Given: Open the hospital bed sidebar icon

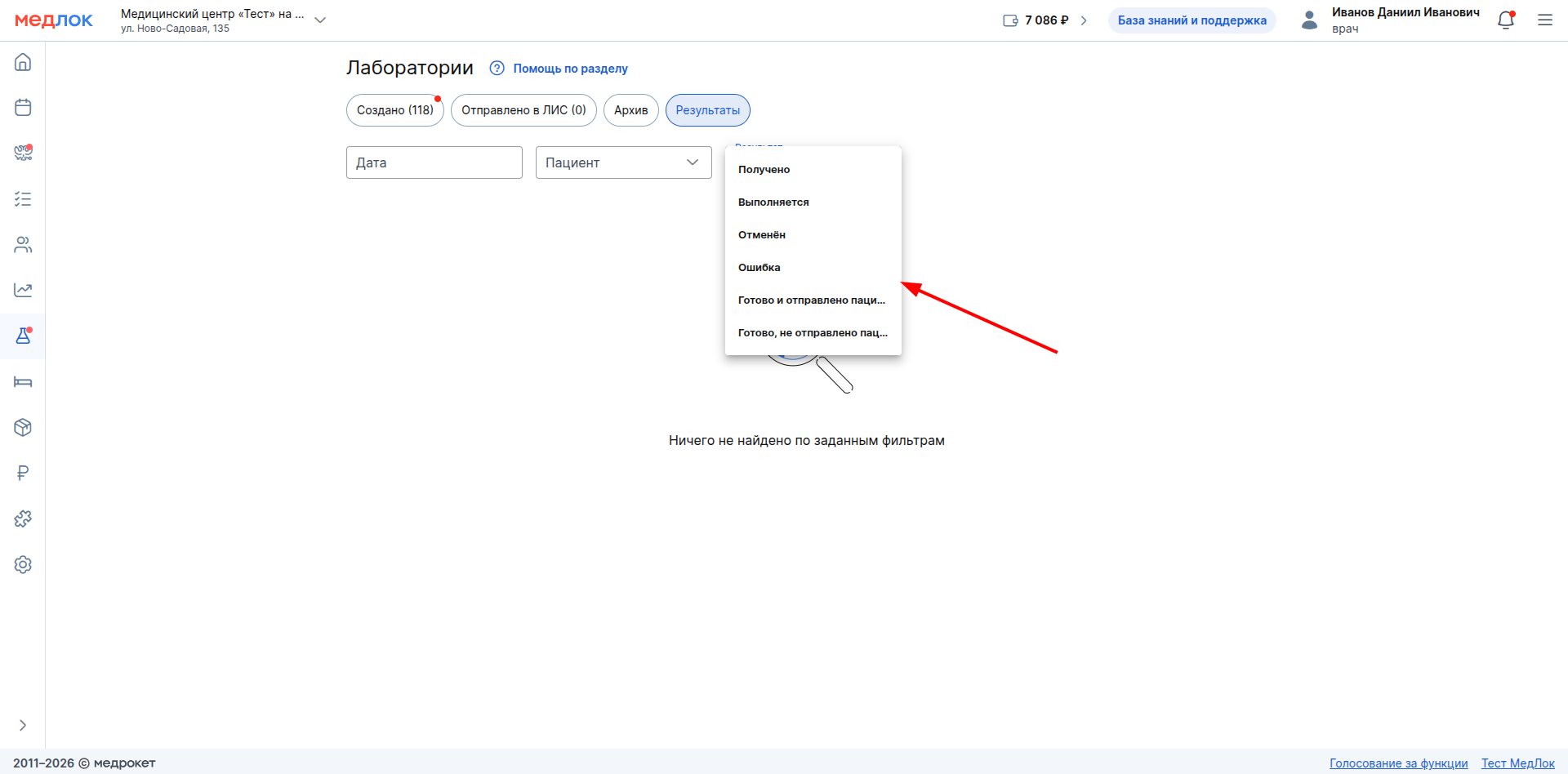Looking at the screenshot, I should pyautogui.click(x=23, y=382).
